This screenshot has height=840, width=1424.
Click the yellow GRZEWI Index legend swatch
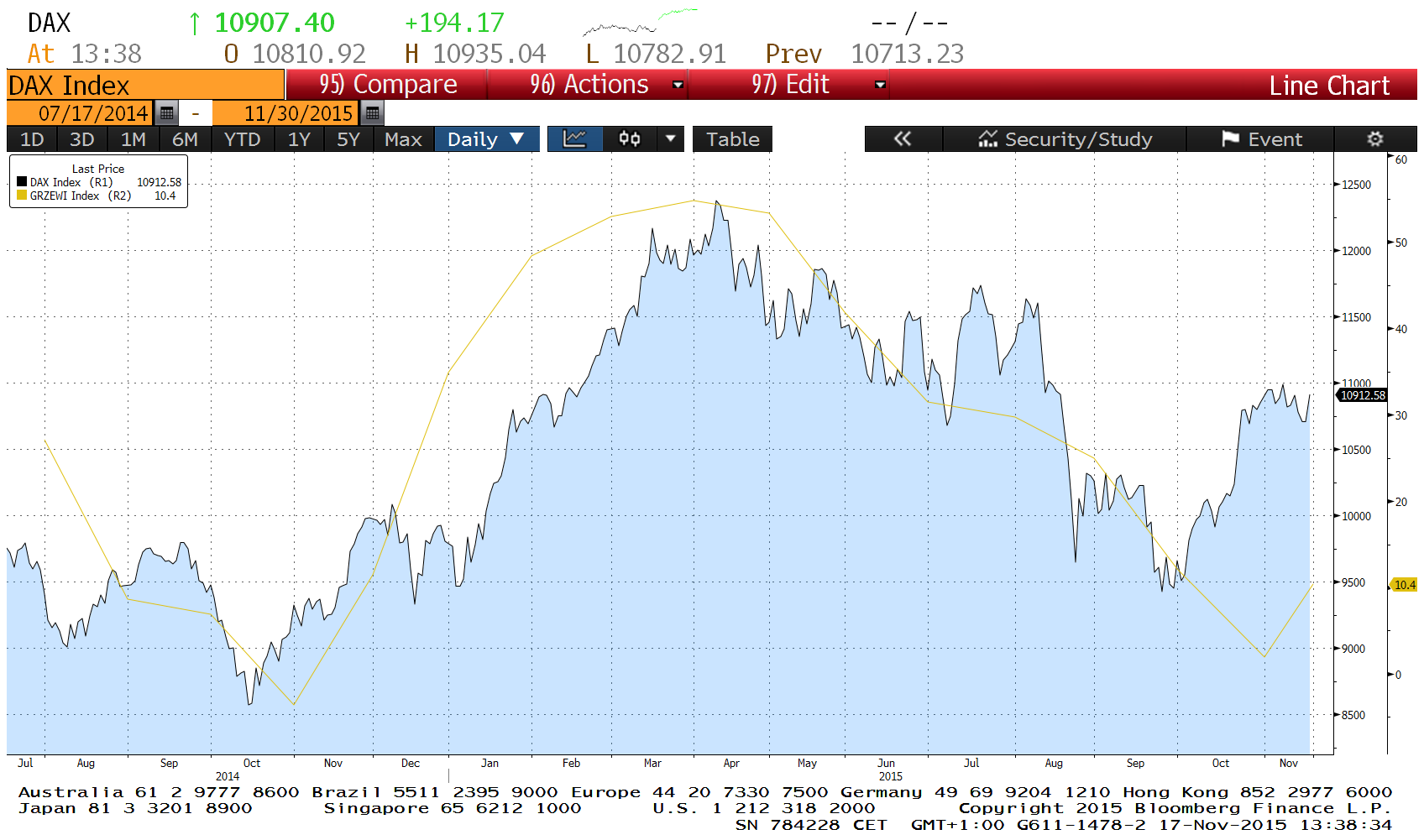22,195
